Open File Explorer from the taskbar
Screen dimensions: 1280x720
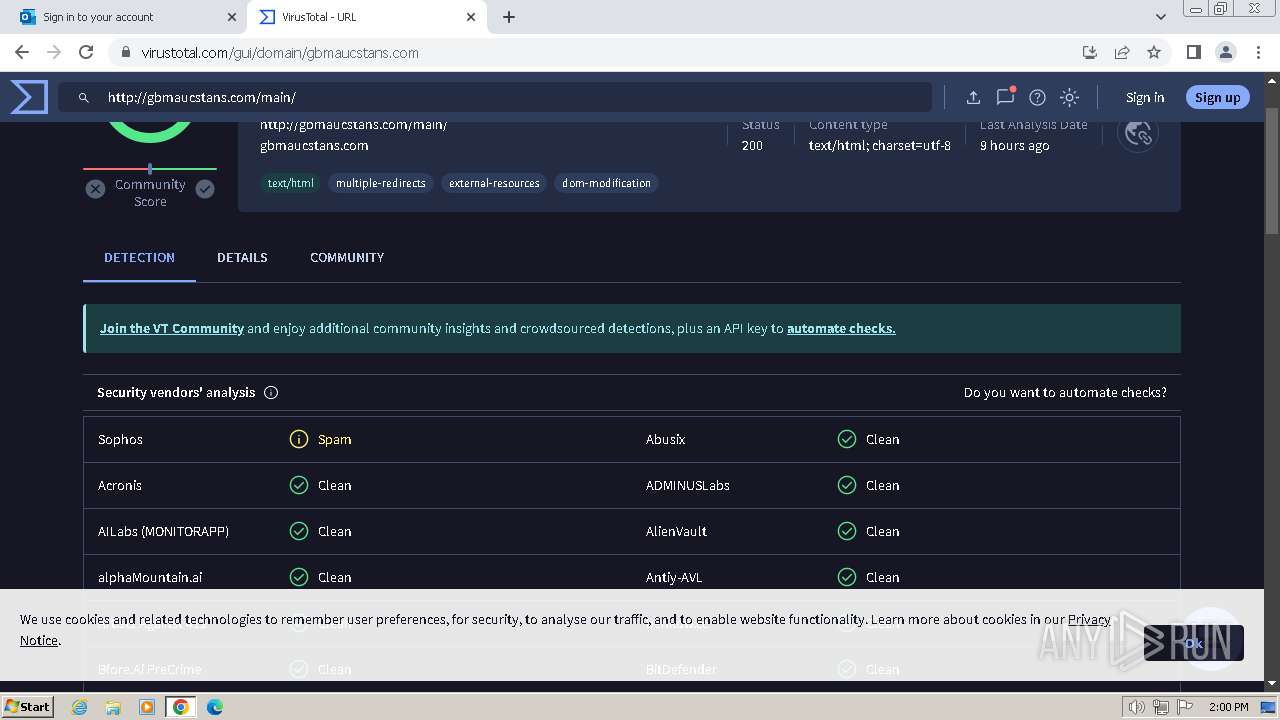pyautogui.click(x=113, y=707)
